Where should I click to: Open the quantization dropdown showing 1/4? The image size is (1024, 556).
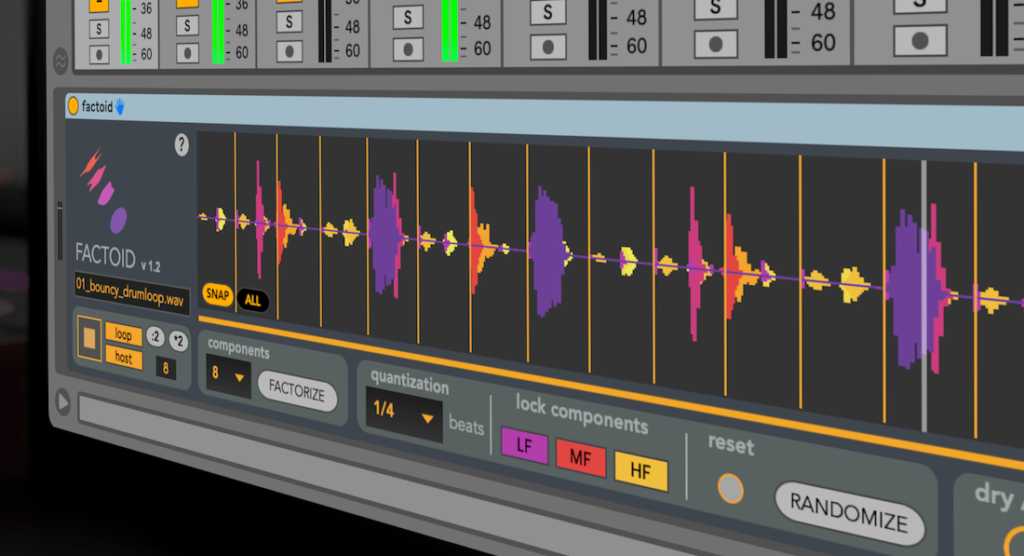point(404,414)
